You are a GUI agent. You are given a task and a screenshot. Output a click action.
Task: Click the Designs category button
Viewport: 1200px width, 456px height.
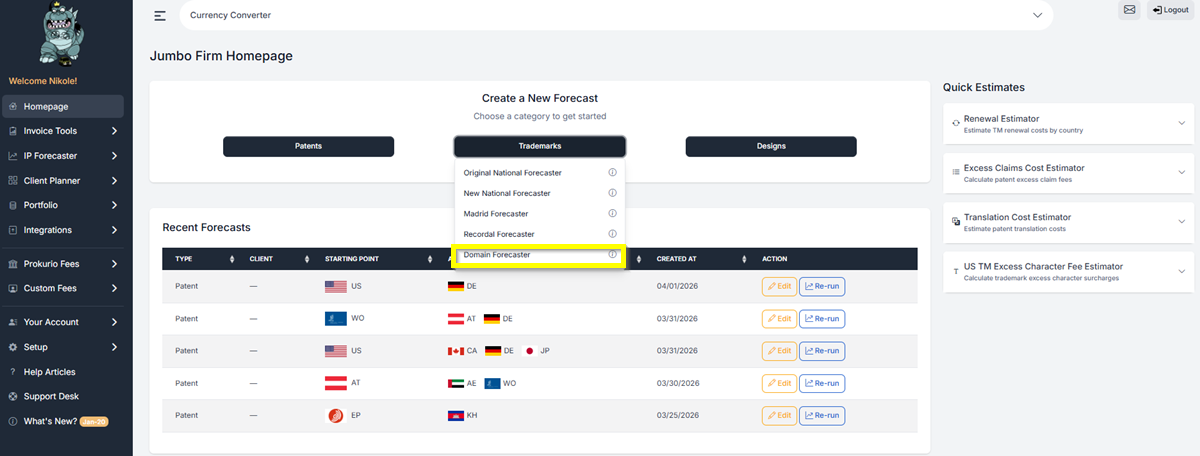click(x=771, y=146)
